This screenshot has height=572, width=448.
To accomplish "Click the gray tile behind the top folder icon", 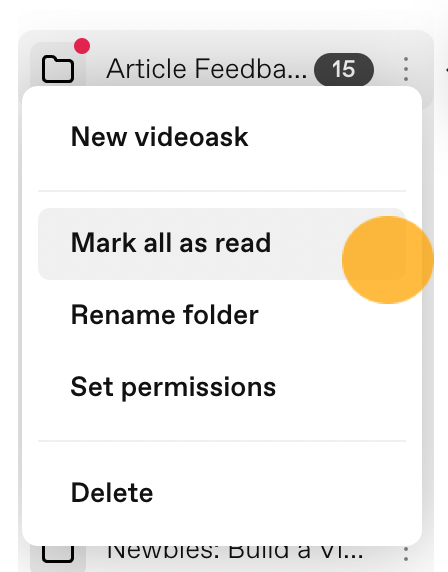I will (x=58, y=66).
